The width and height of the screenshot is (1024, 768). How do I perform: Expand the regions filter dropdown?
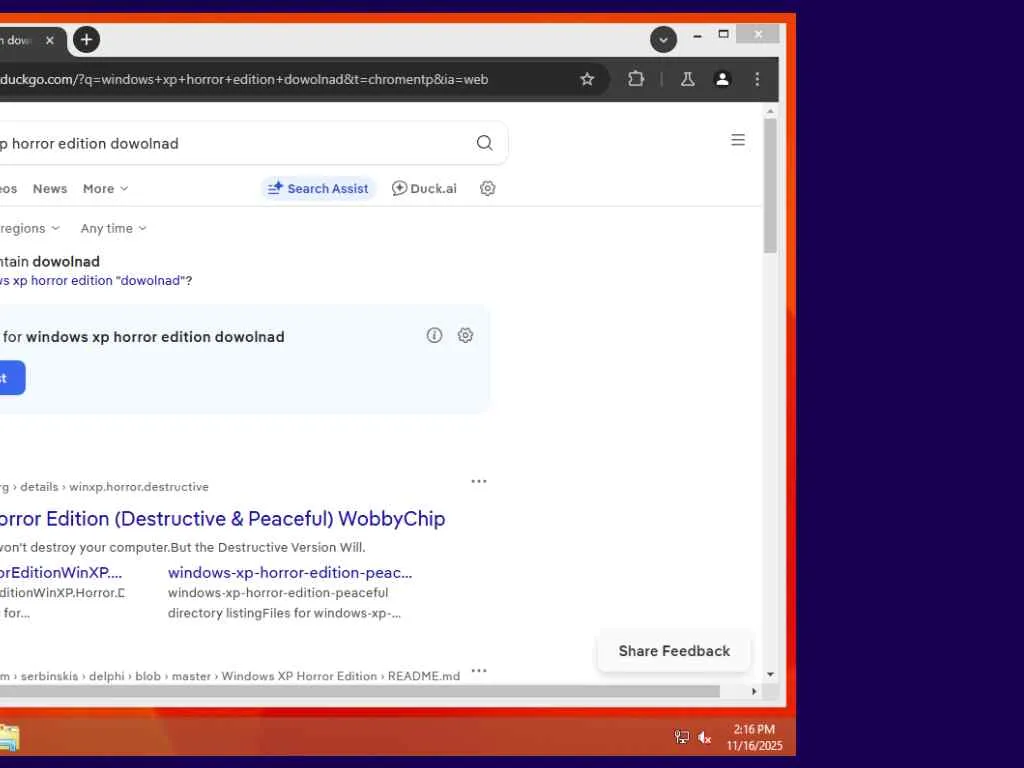[x=29, y=229]
